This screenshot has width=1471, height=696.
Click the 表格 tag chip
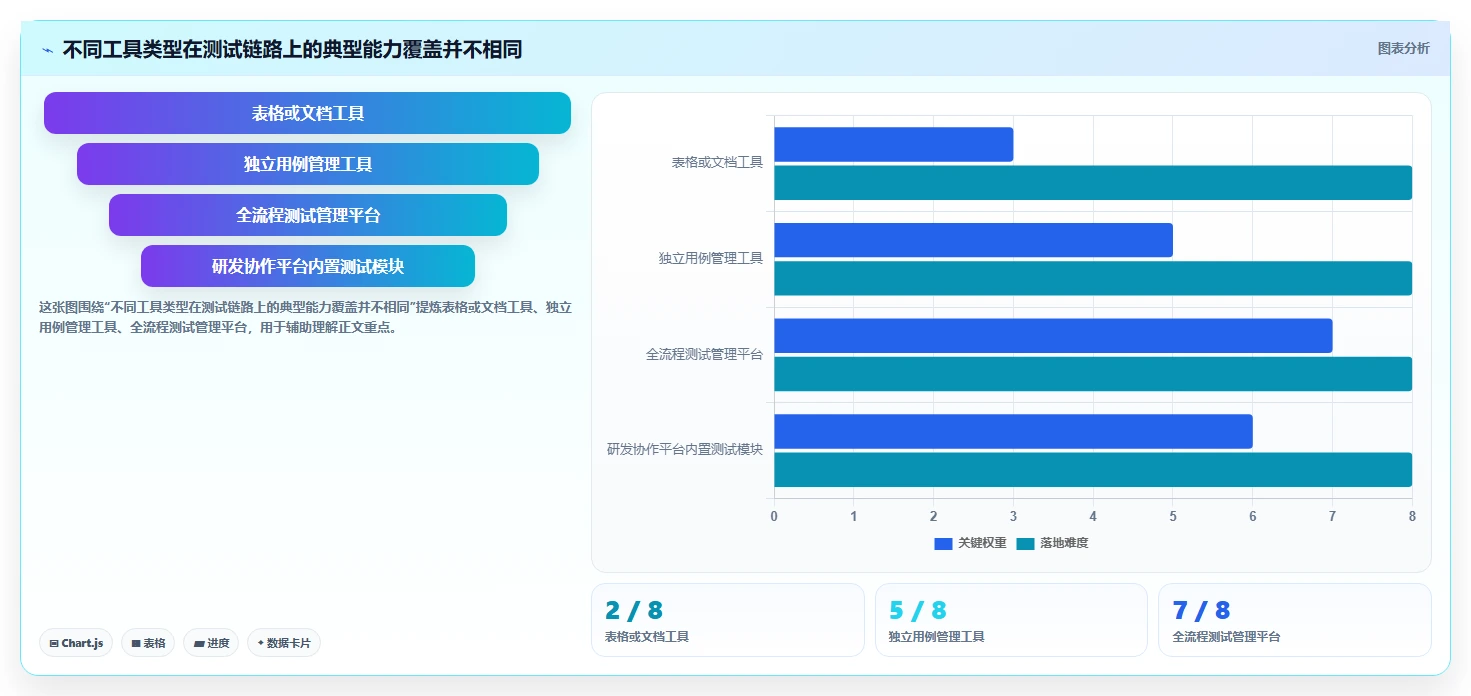click(x=149, y=643)
